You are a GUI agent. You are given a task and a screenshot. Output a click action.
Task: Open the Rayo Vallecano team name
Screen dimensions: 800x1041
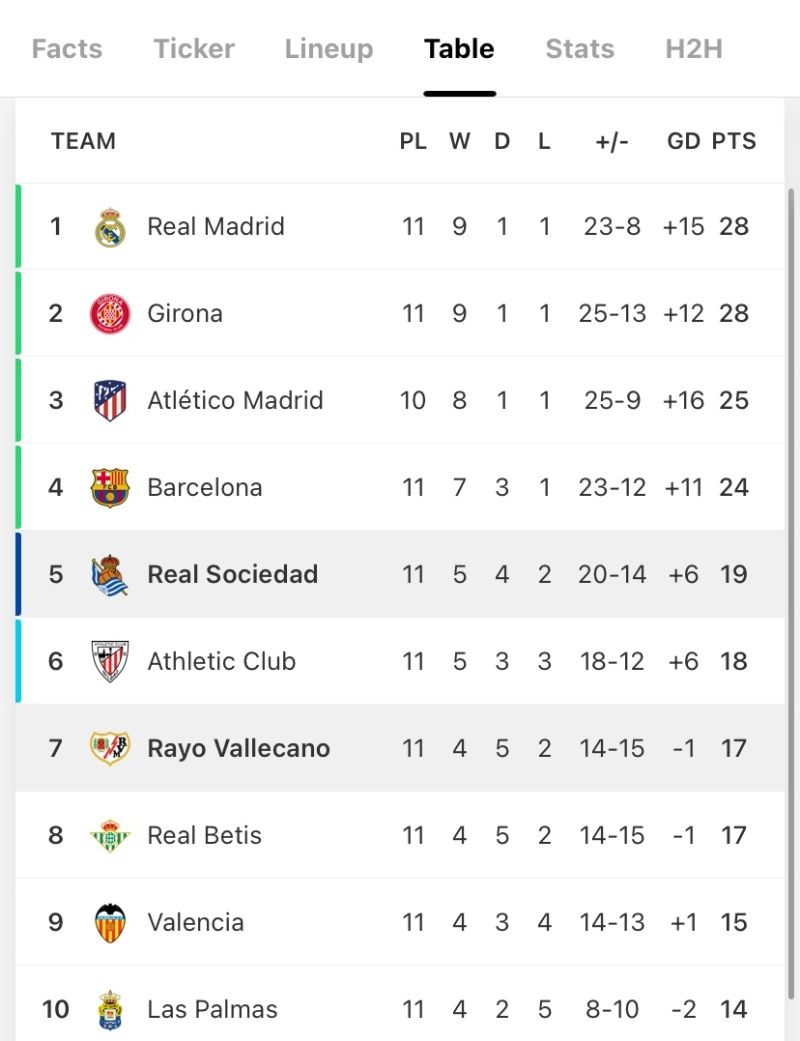238,748
